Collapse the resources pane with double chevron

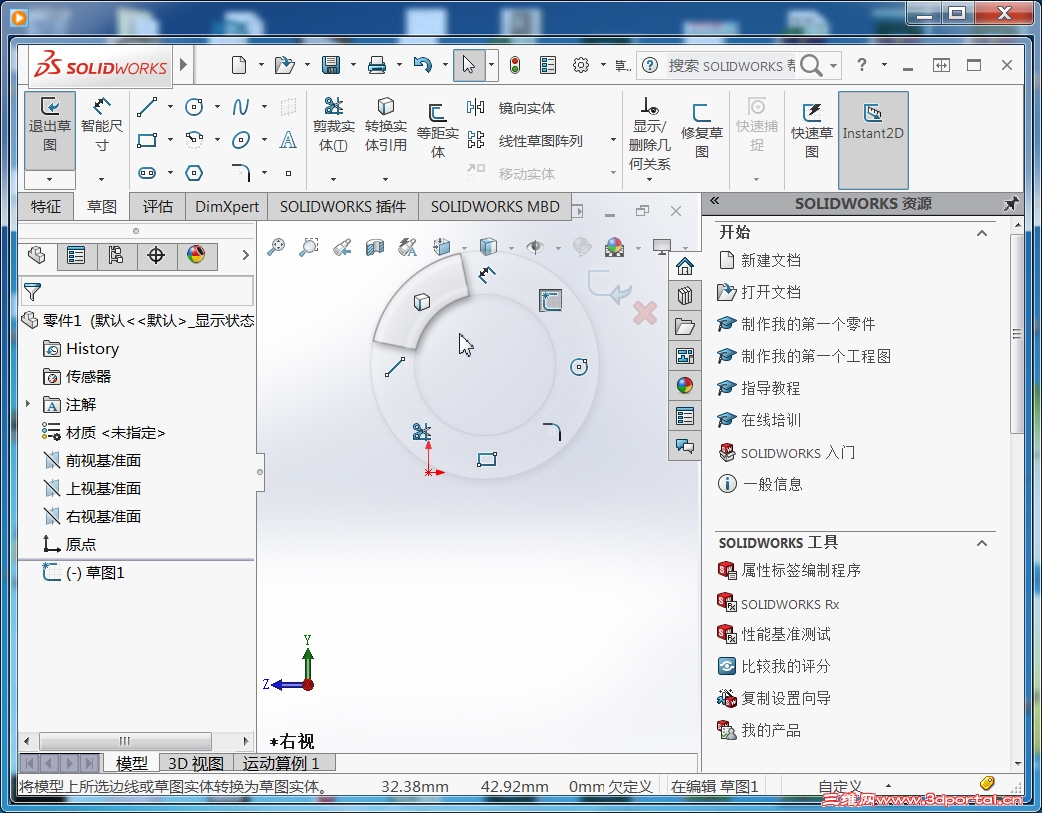click(x=714, y=201)
